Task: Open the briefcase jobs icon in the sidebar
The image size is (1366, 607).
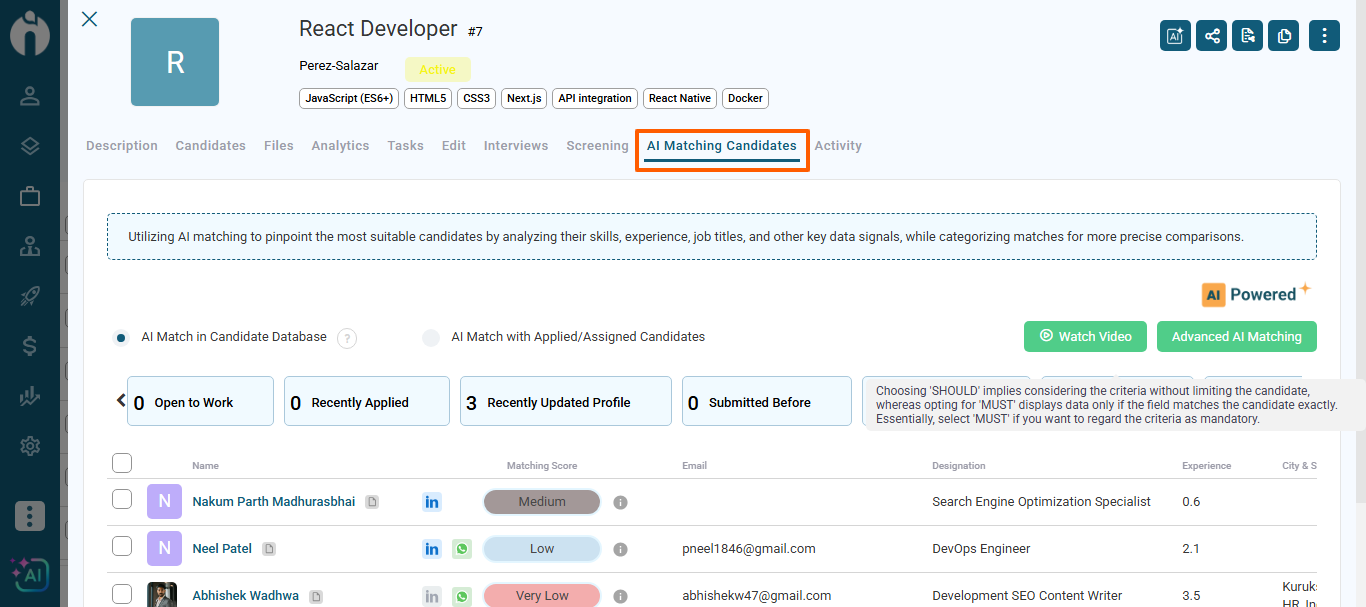Action: click(30, 196)
